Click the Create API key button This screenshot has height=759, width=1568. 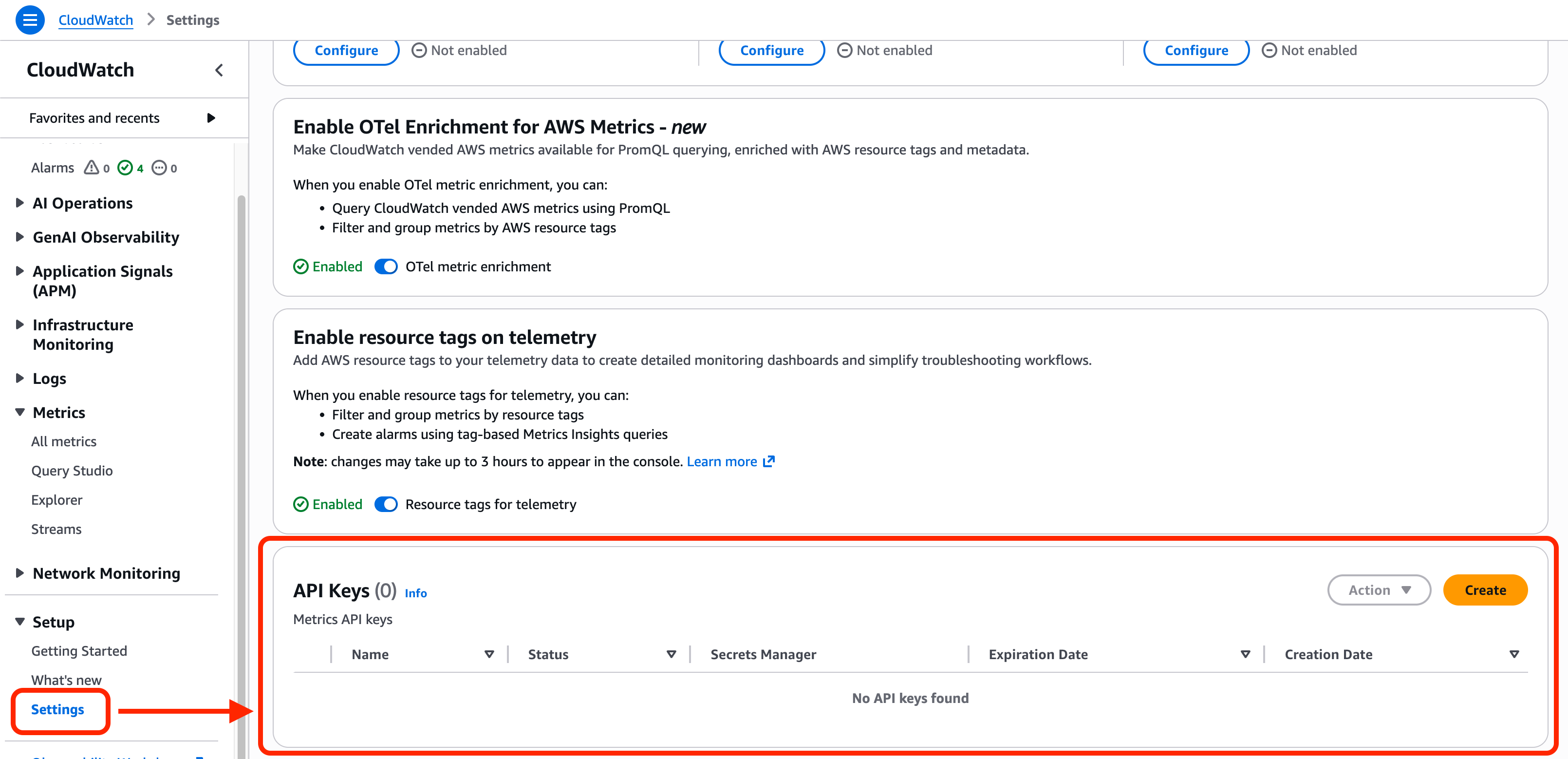coord(1485,589)
